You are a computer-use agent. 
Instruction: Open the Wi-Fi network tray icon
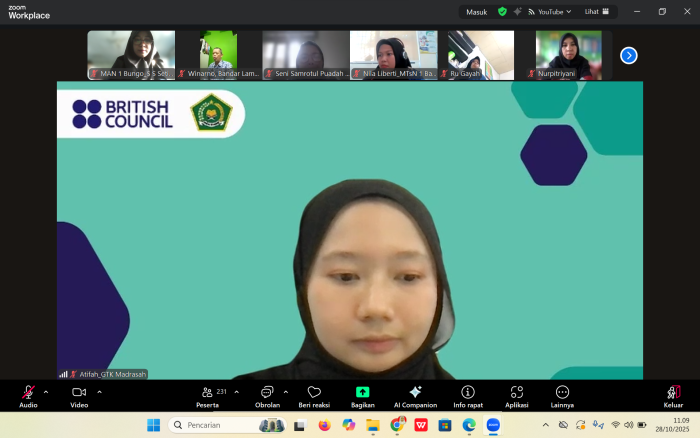pos(615,425)
